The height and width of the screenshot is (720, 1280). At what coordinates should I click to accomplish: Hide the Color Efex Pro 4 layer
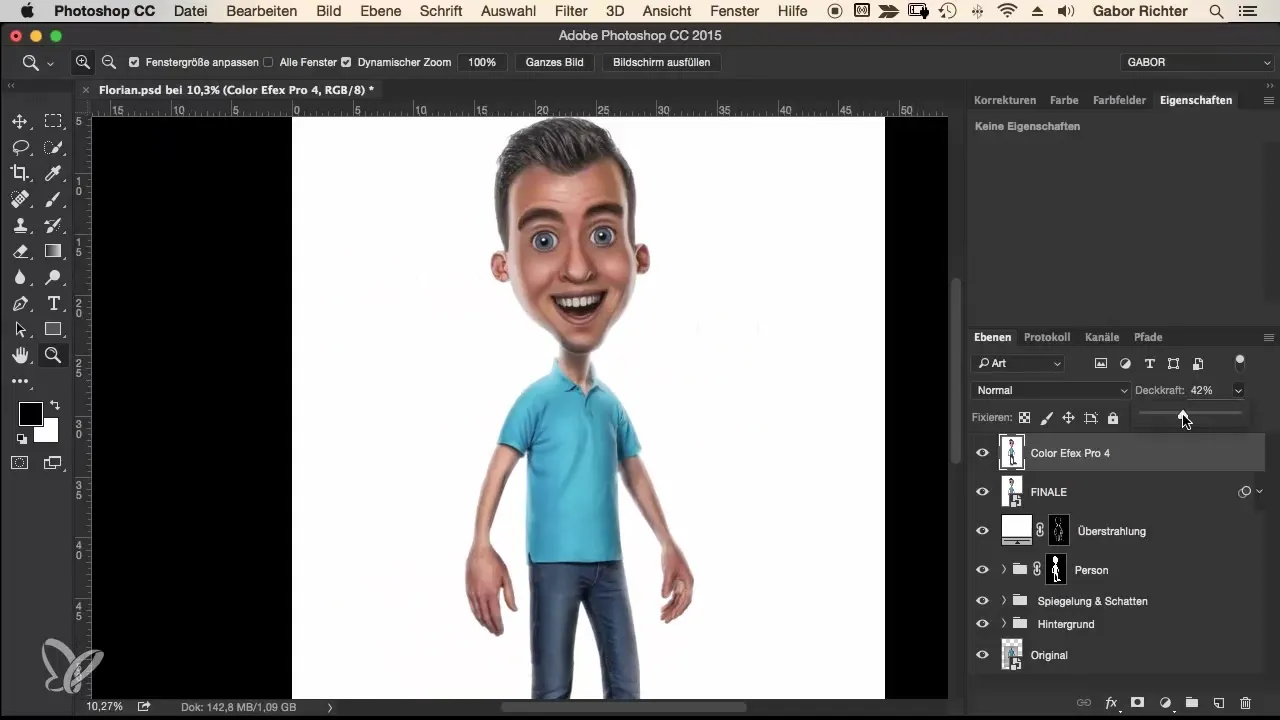pyautogui.click(x=982, y=453)
